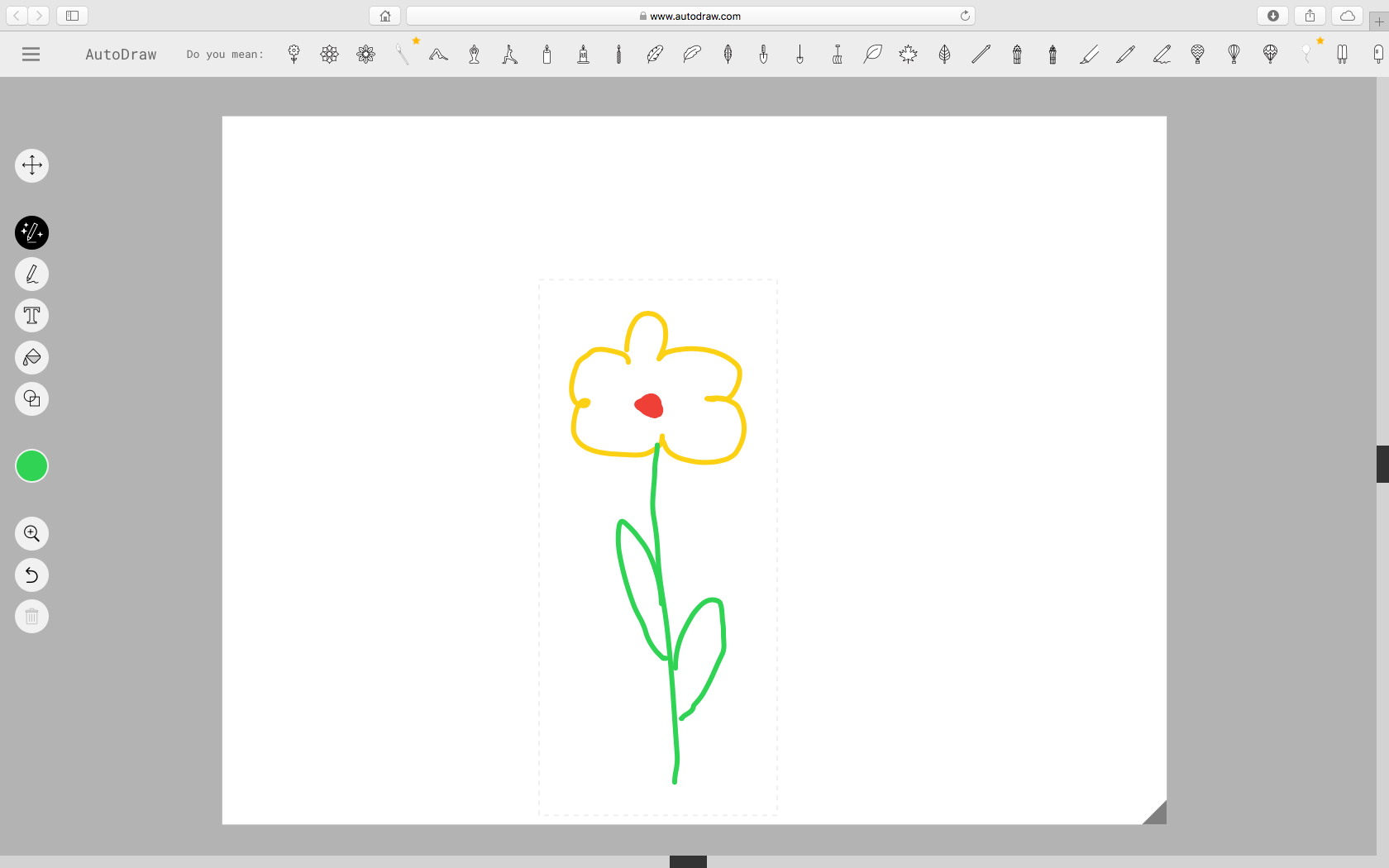Viewport: 1389px width, 868px height.
Task: Choose the hot air balloon suggestion
Action: tap(1197, 54)
